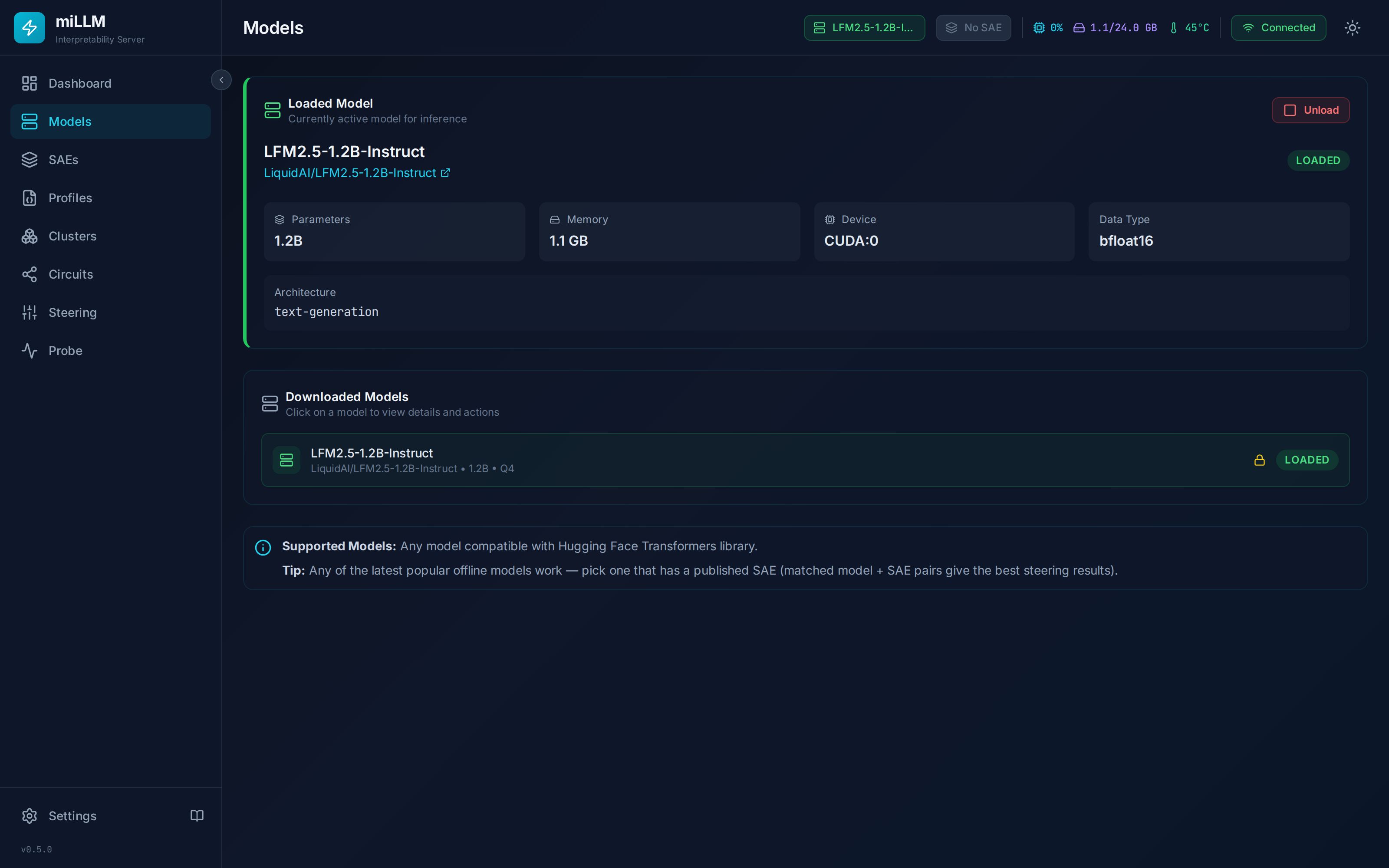
Task: Navigate to Clusters
Action: tap(110, 236)
